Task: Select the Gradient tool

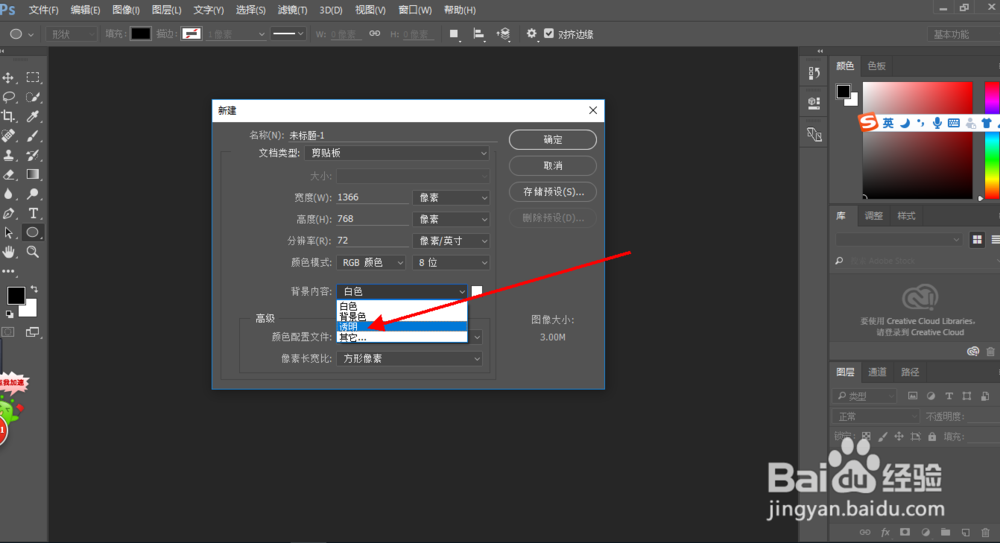Action: [33, 174]
